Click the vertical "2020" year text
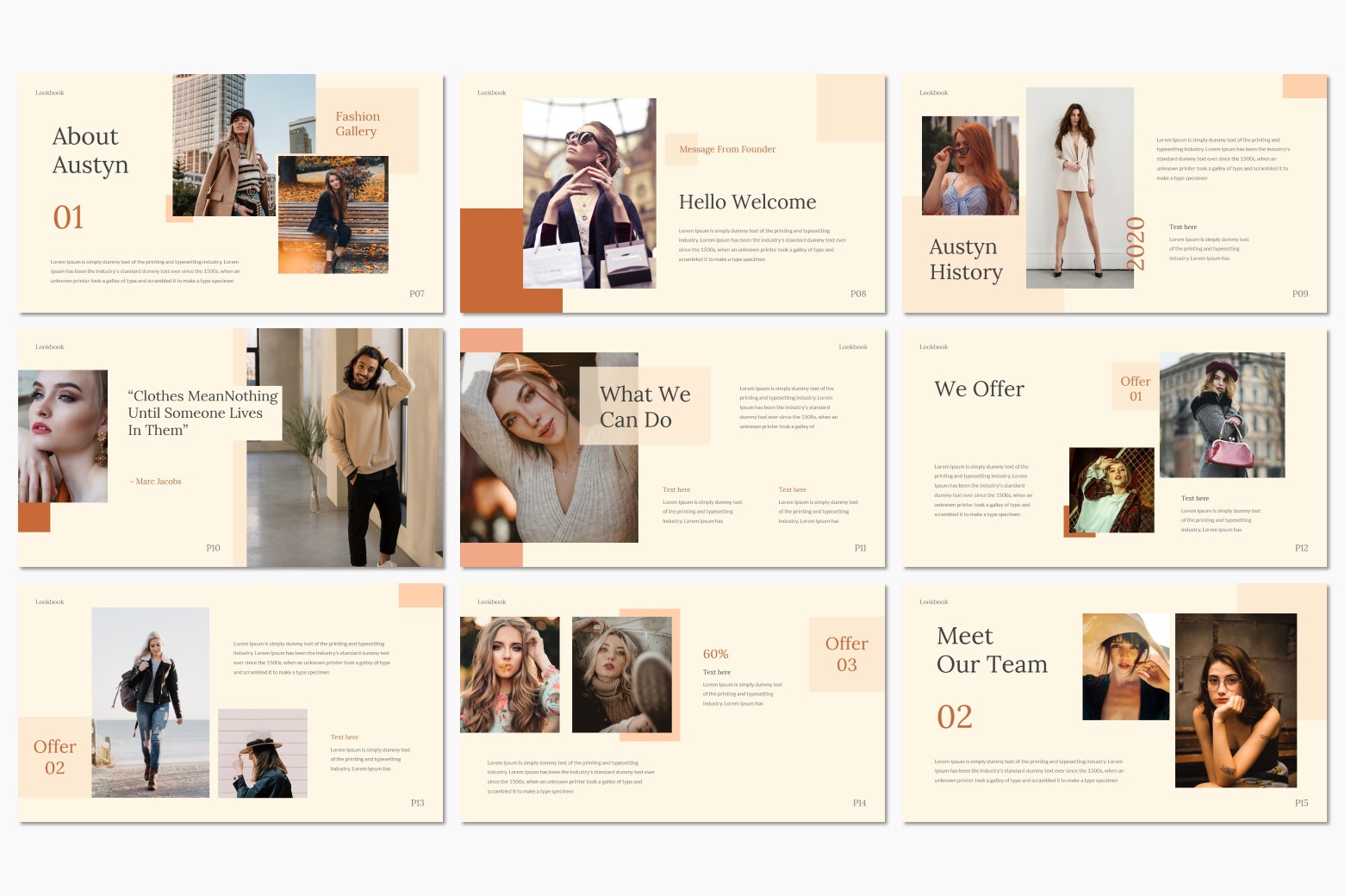 coord(1136,244)
